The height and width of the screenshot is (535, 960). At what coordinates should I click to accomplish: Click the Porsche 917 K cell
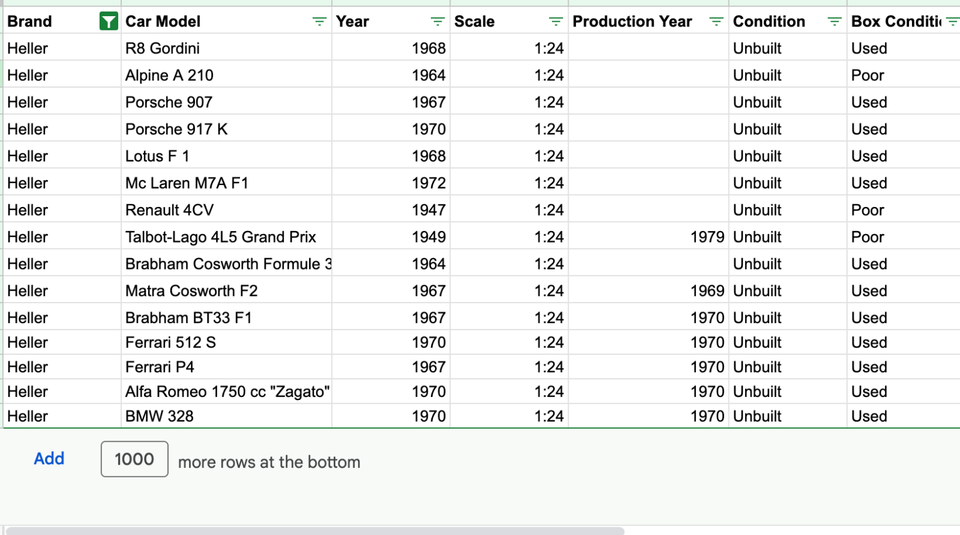tap(227, 129)
